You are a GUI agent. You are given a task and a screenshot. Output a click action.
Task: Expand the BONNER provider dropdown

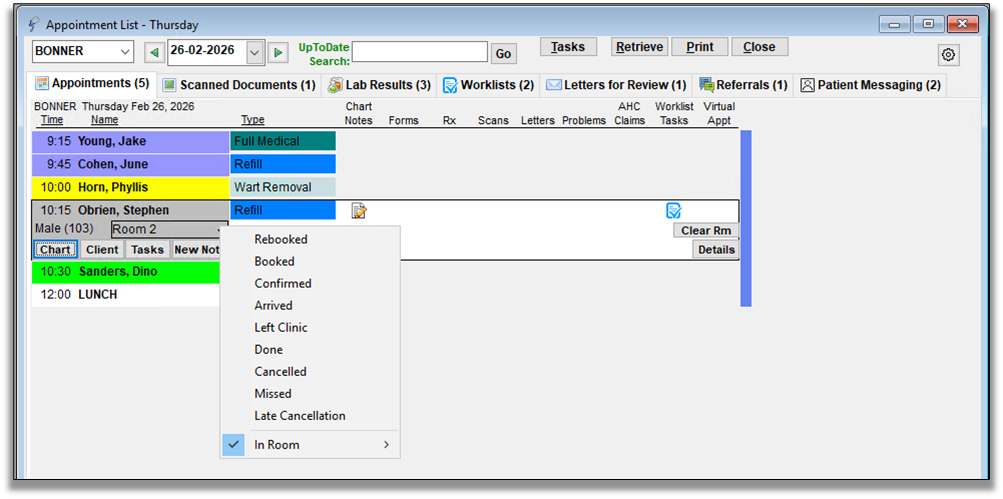click(x=124, y=52)
